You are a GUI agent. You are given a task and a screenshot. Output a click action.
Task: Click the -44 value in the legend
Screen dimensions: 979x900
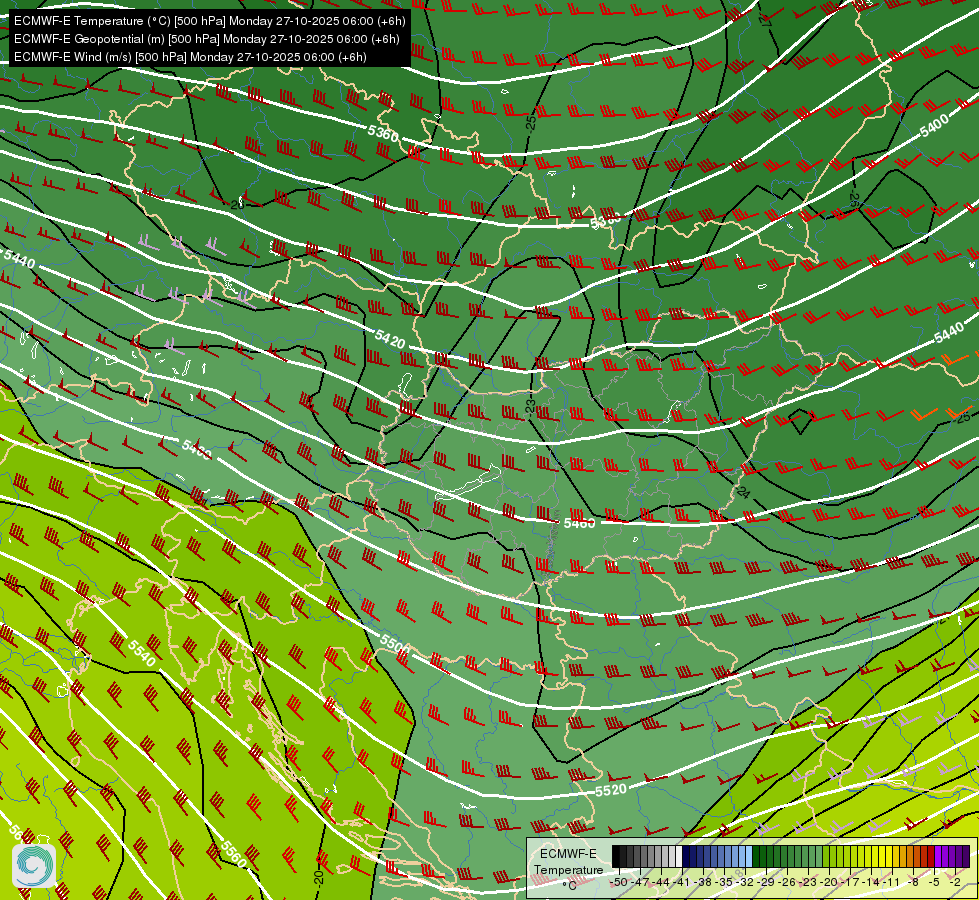(x=661, y=883)
